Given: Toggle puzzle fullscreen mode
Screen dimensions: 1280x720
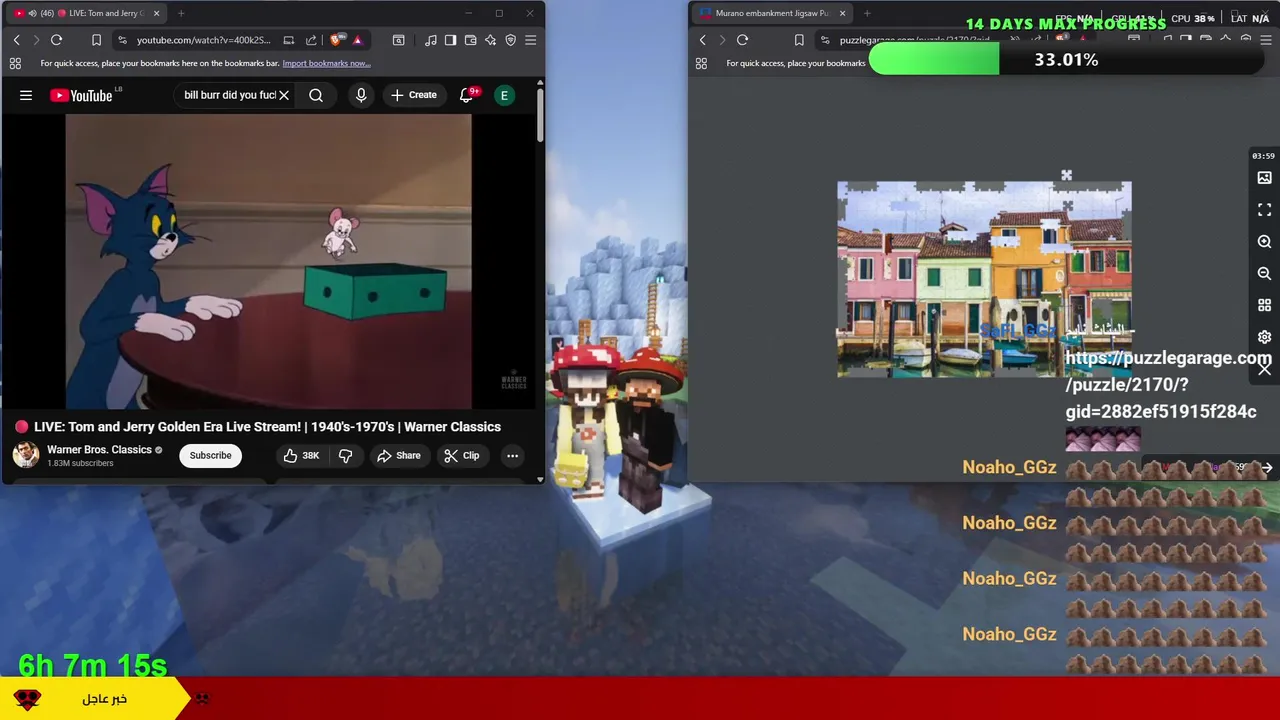Looking at the screenshot, I should [x=1264, y=210].
